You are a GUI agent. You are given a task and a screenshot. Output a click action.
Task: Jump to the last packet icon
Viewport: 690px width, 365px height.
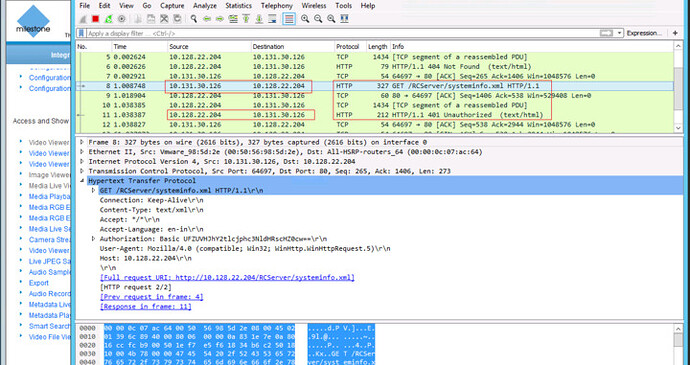[x=259, y=19]
